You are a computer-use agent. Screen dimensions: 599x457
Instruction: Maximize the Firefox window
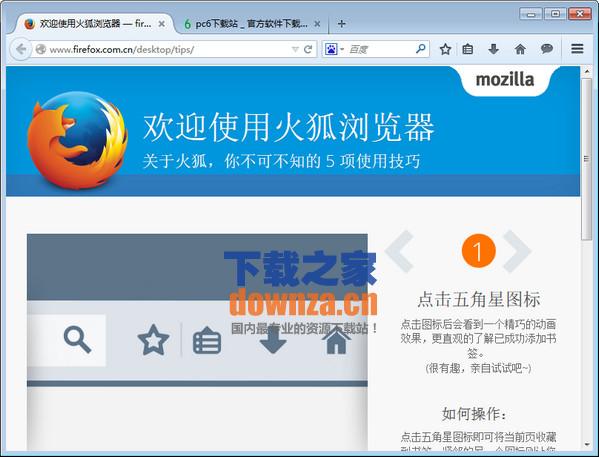(x=555, y=14)
